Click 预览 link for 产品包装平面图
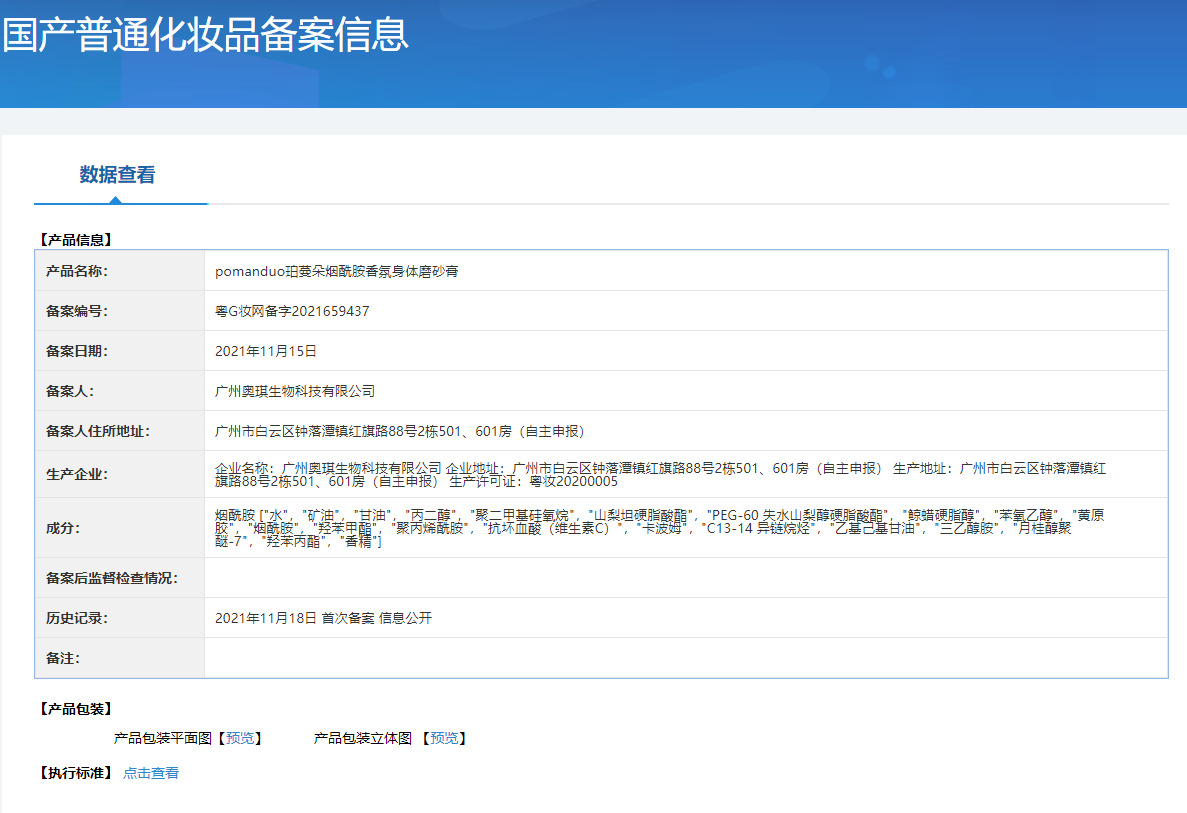This screenshot has width=1187, height=813. (x=240, y=738)
